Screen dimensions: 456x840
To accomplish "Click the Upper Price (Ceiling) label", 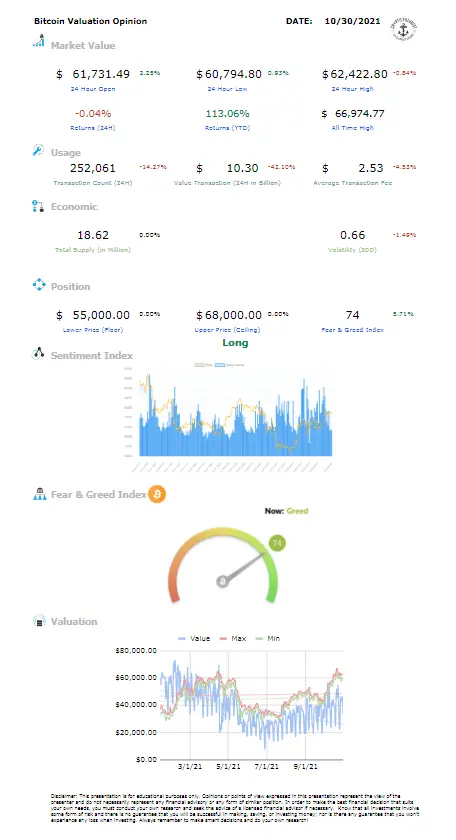I will [227, 330].
